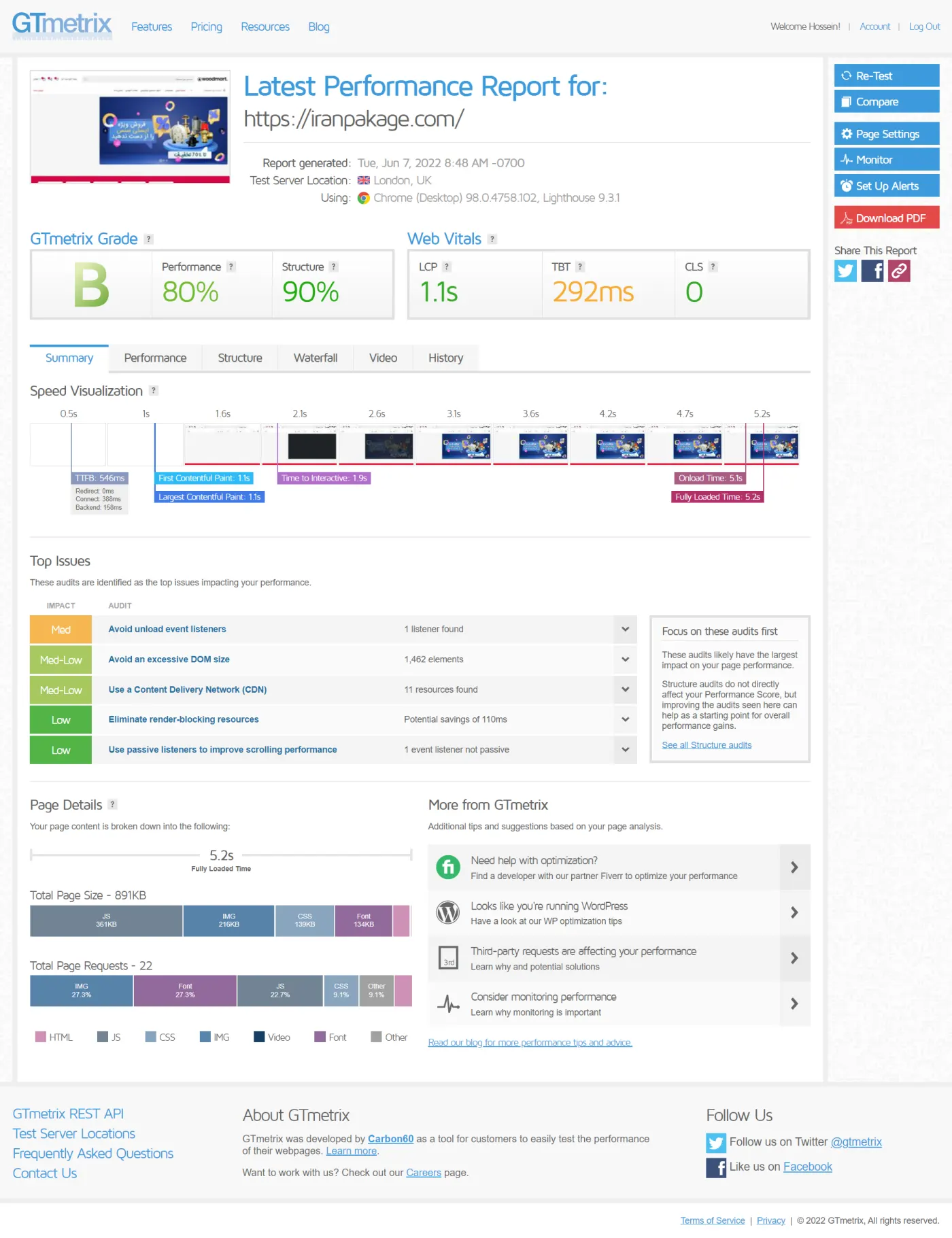The width and height of the screenshot is (952, 1238).
Task: Share report via Facebook icon
Action: 872,271
